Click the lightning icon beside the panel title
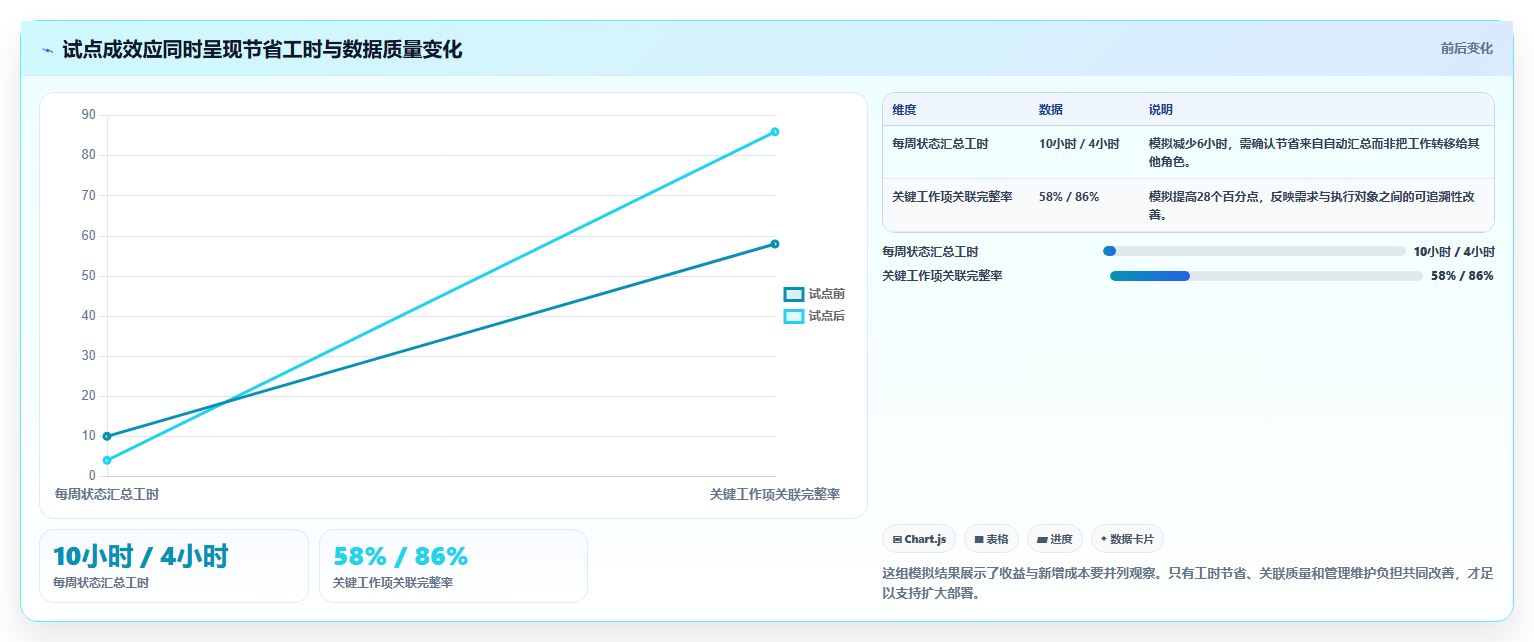Screen dimensions: 1534x642 click(x=48, y=50)
